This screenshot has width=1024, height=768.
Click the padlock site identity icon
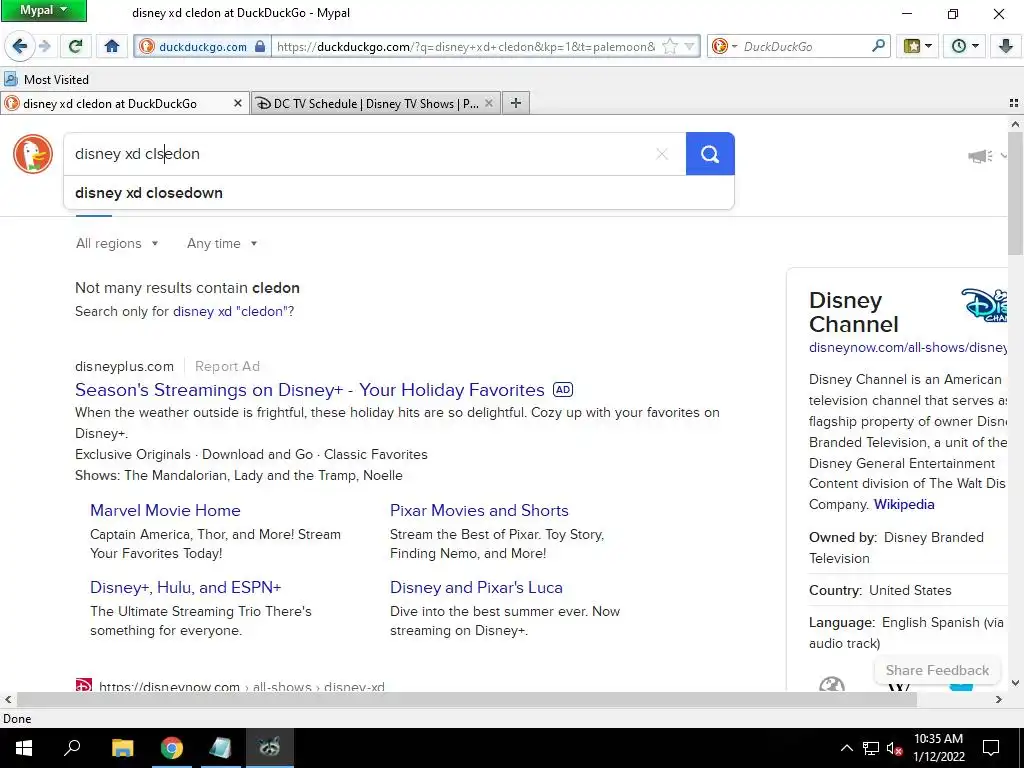(259, 46)
